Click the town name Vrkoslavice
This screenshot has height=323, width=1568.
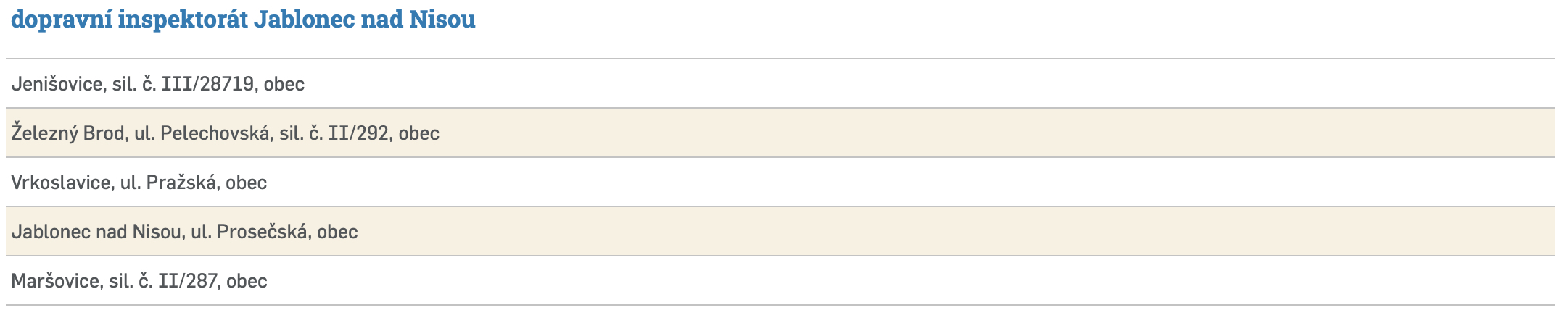[x=61, y=183]
